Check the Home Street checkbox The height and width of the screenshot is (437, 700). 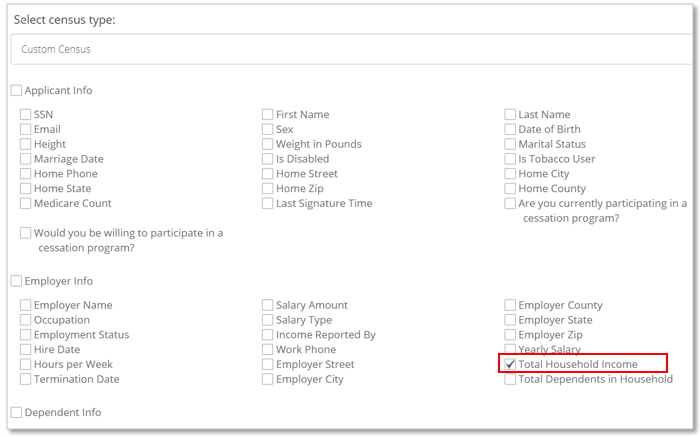pyautogui.click(x=267, y=173)
